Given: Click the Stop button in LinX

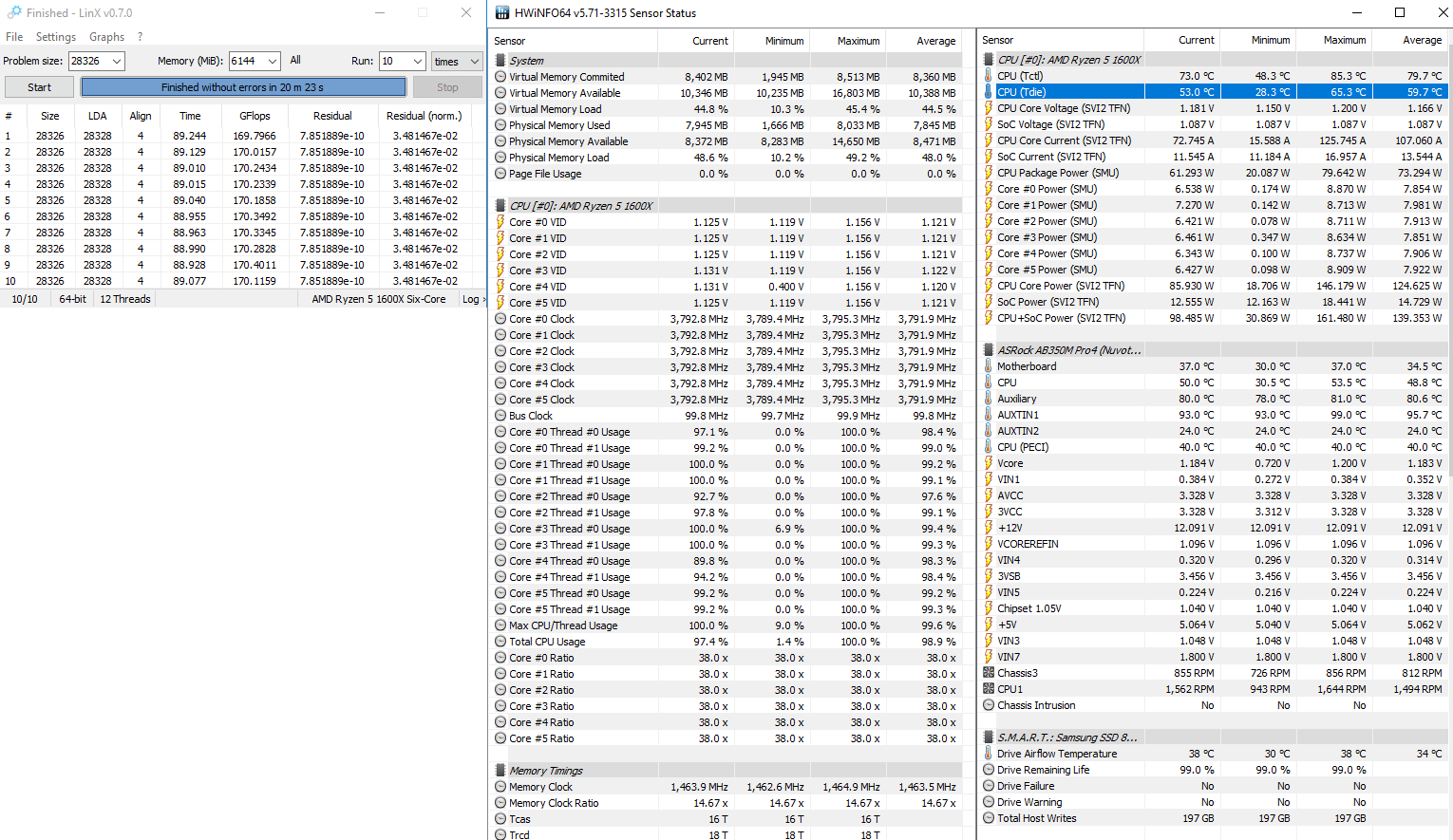Looking at the screenshot, I should pos(447,87).
